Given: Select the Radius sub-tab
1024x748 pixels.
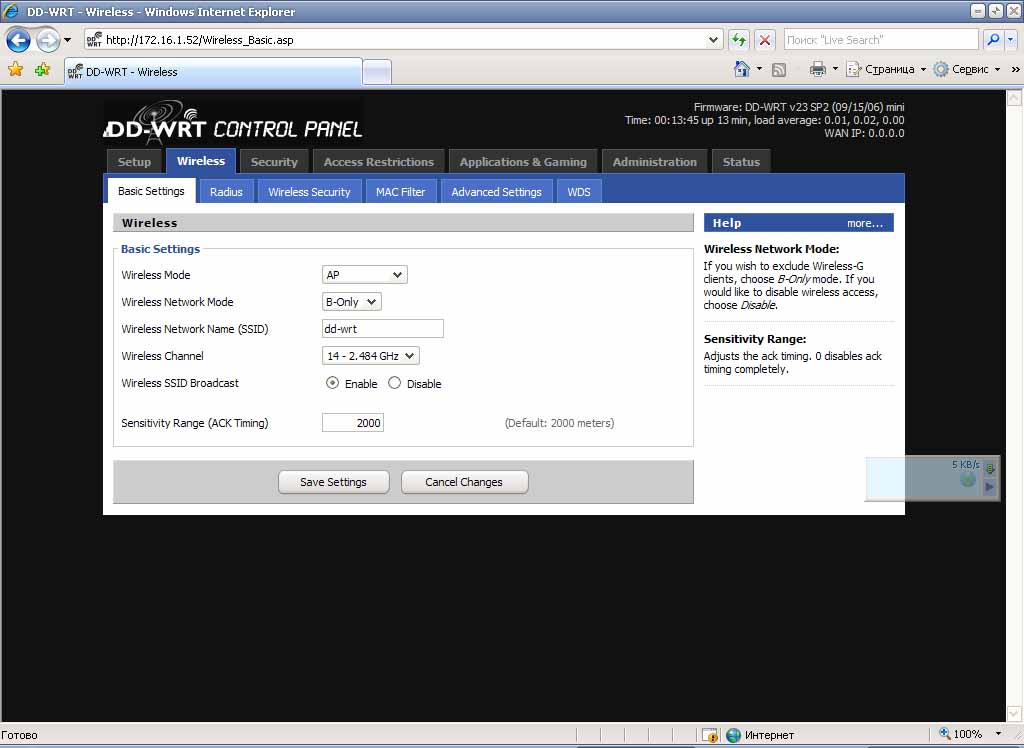Looking at the screenshot, I should pos(226,191).
